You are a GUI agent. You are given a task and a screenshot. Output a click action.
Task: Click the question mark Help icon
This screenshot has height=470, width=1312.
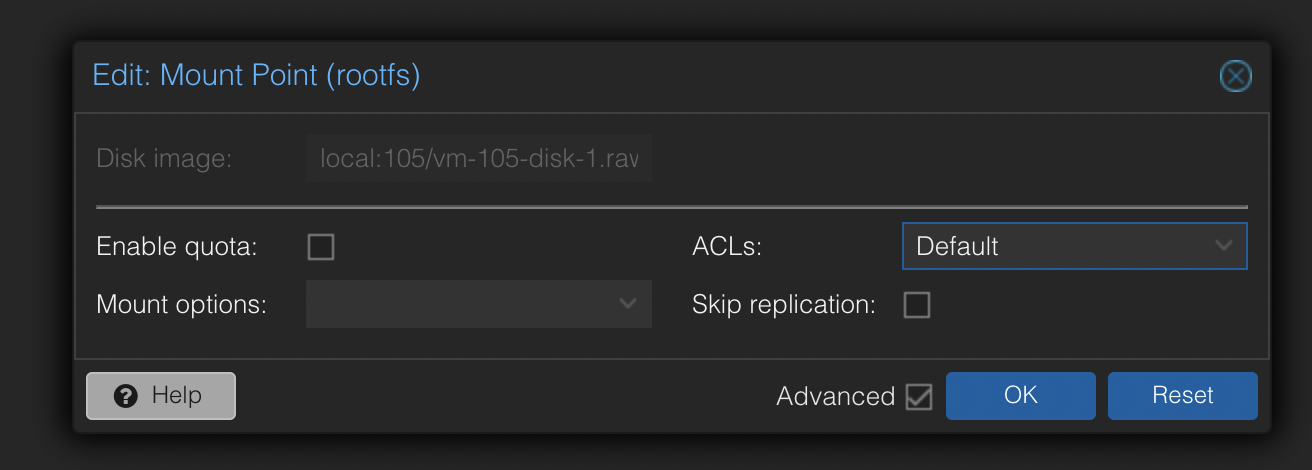pos(126,396)
